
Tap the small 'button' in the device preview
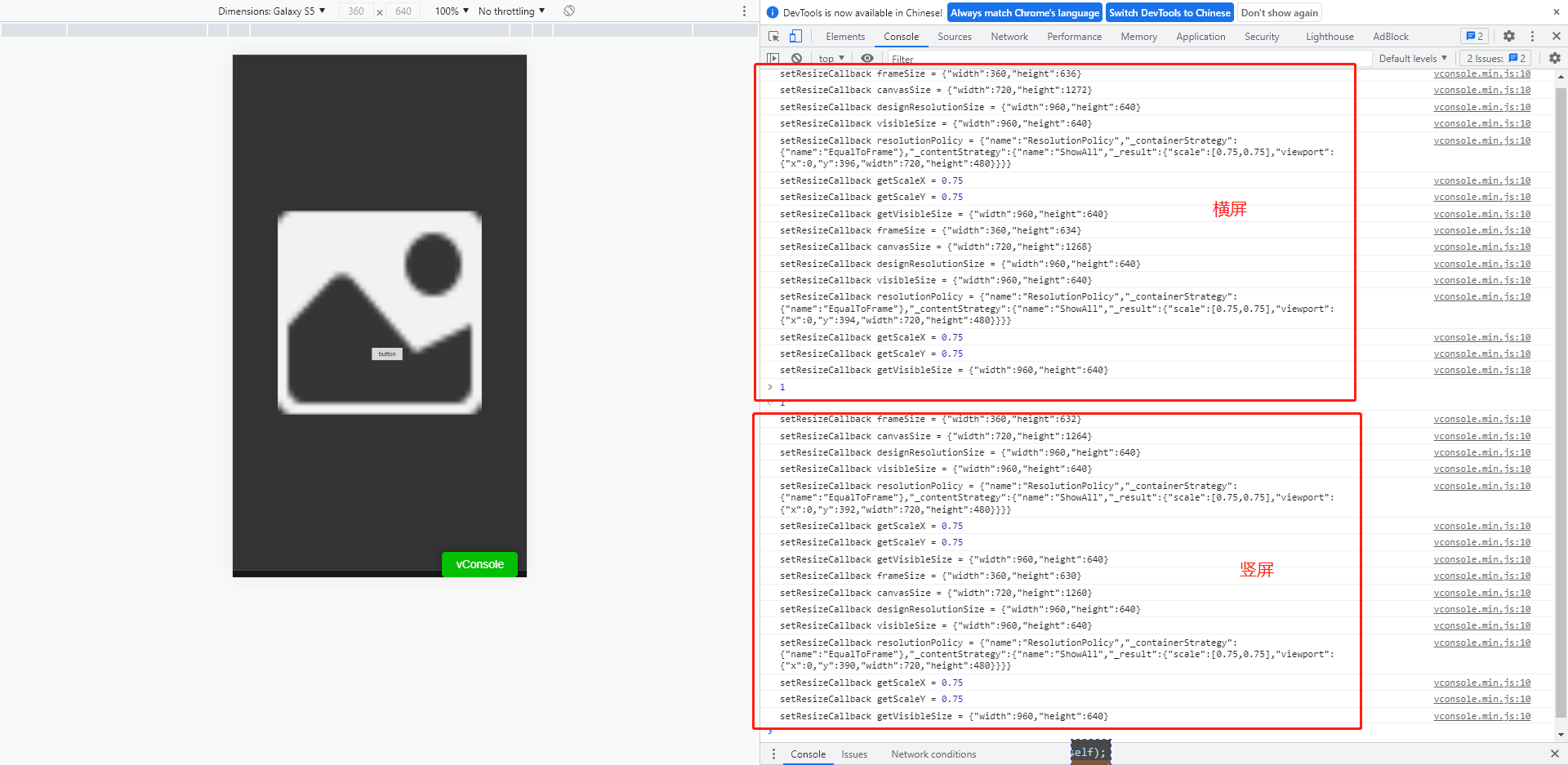[387, 354]
